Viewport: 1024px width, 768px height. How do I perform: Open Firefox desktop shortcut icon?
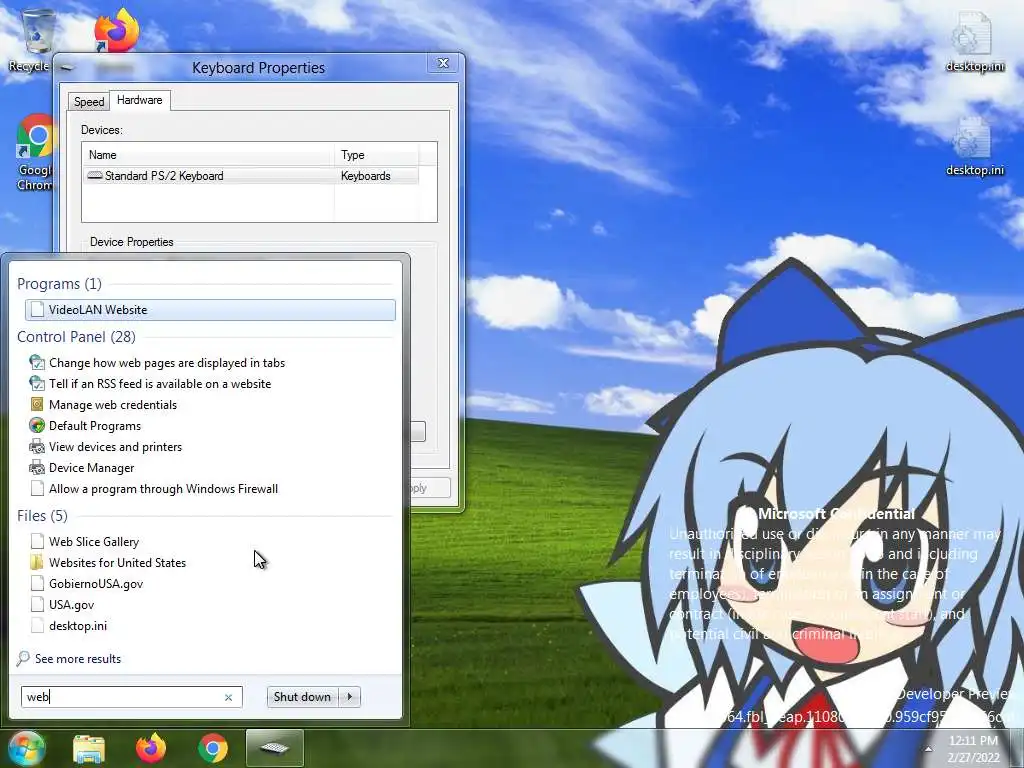(x=116, y=31)
